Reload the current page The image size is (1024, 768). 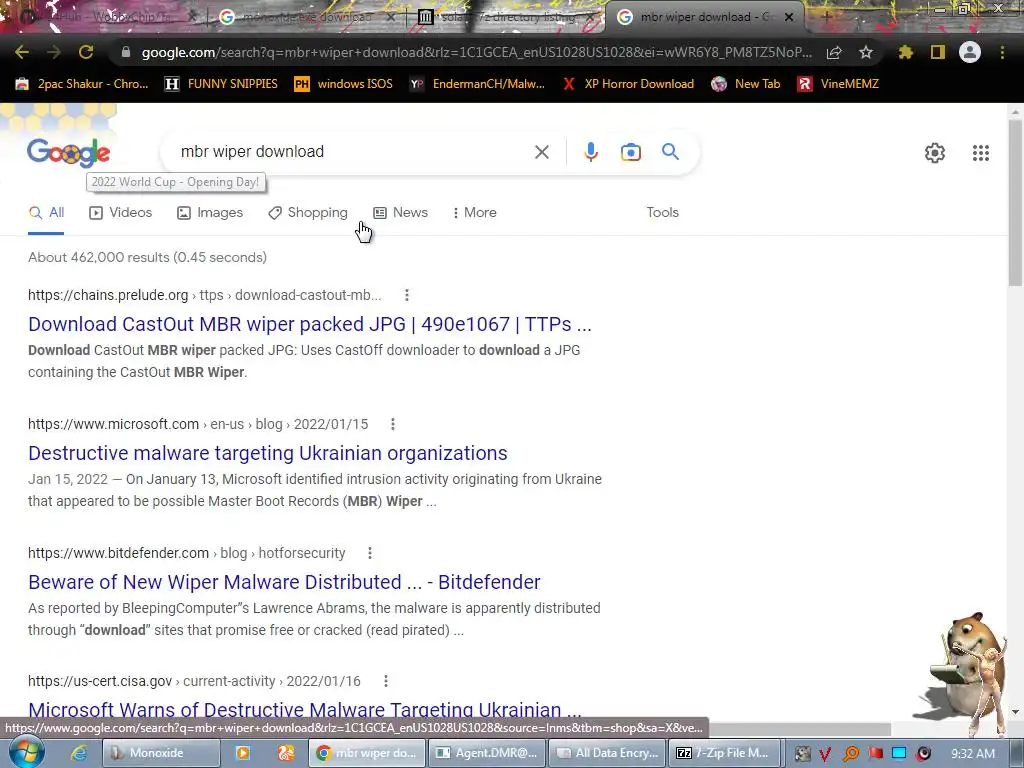tap(86, 52)
